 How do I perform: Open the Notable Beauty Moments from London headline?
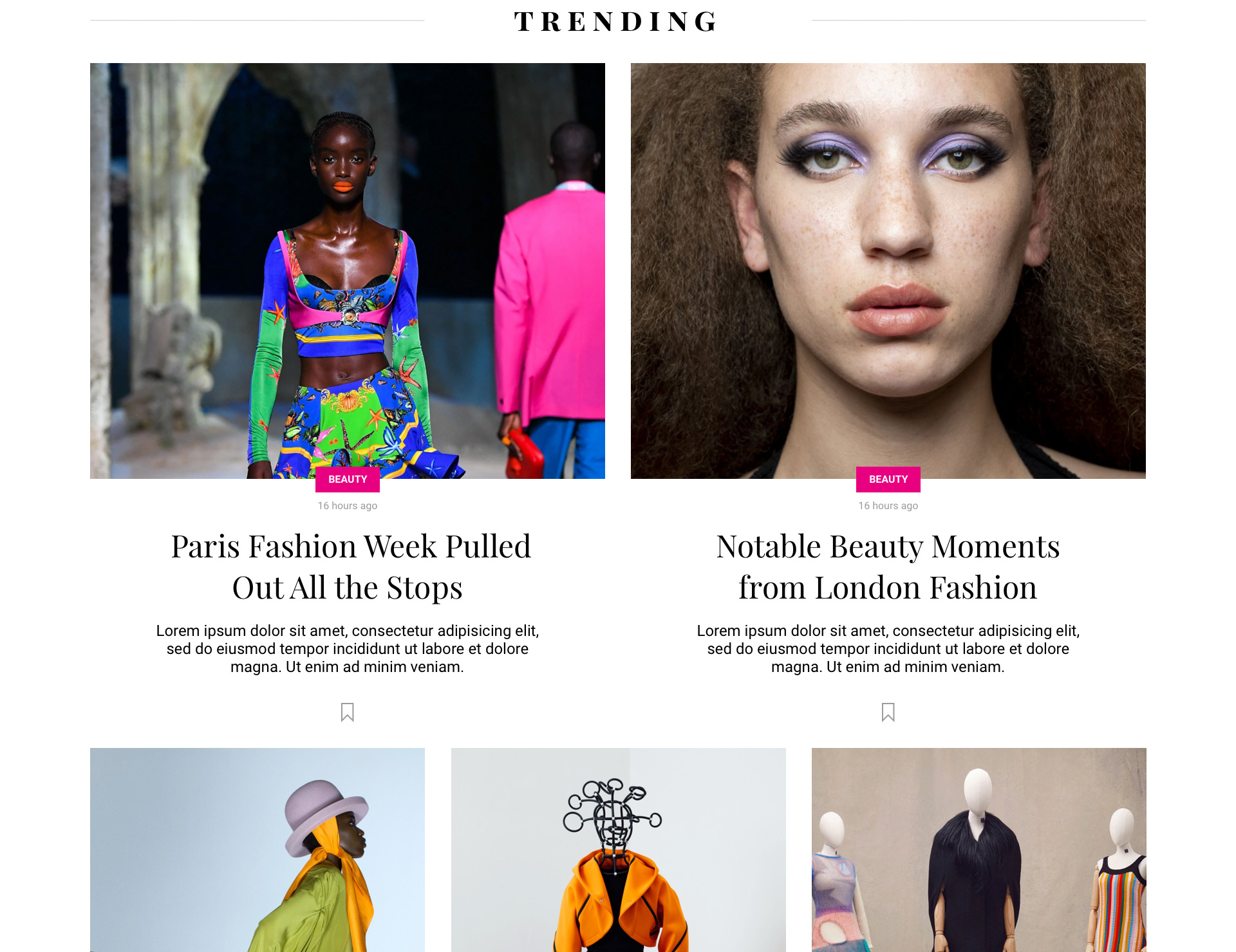pyautogui.click(x=888, y=566)
